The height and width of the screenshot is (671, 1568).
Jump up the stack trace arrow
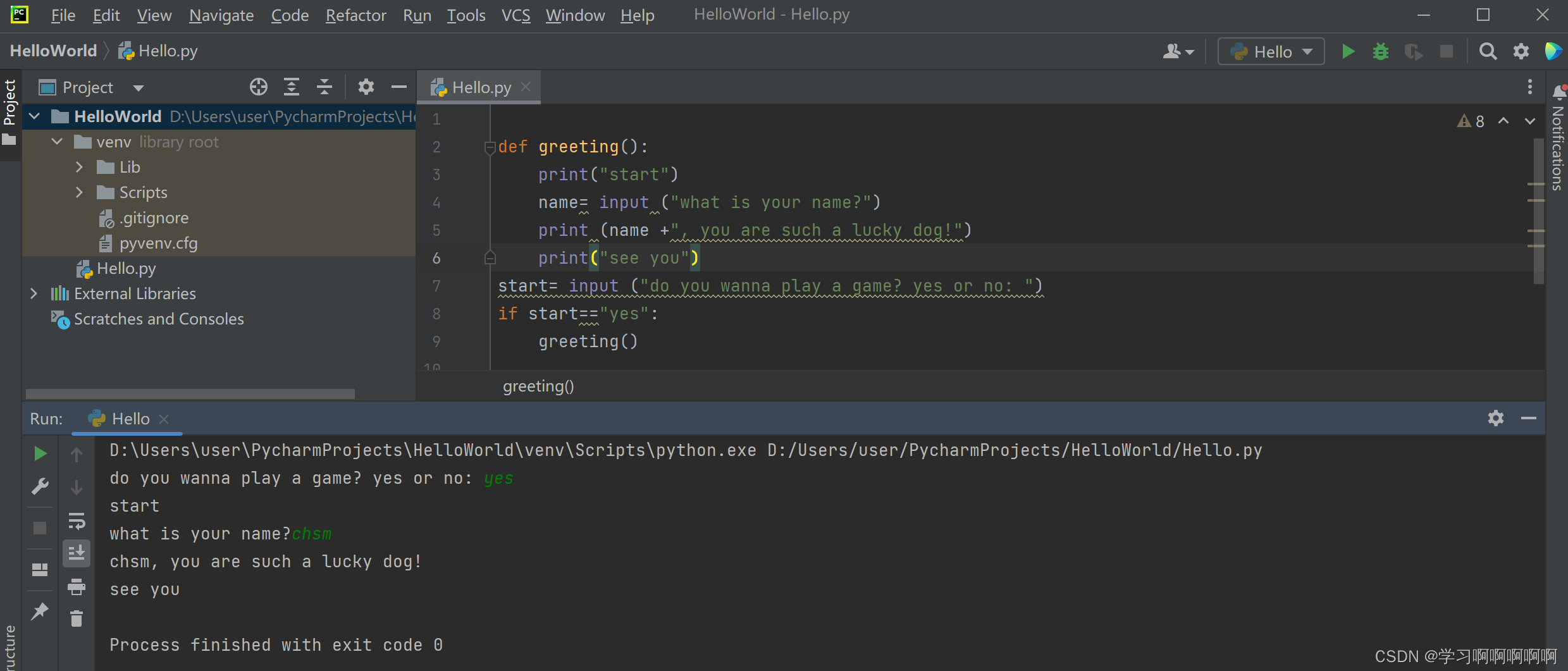[x=77, y=454]
